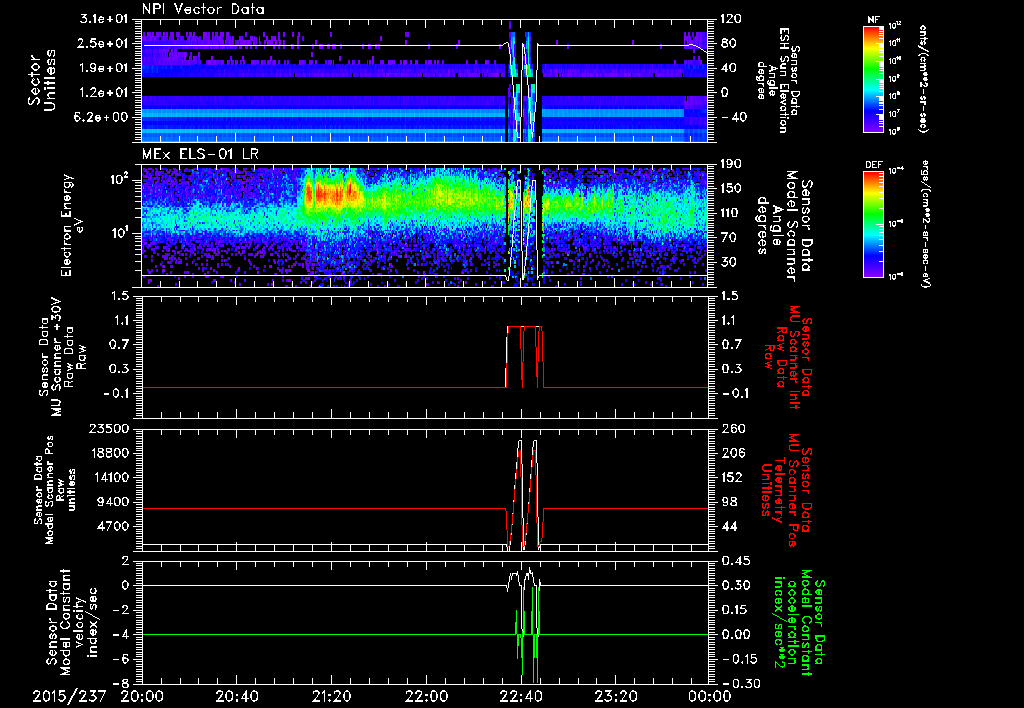Click the 'cnts/(cm**2-sr-sec)' units label

(x=923, y=78)
